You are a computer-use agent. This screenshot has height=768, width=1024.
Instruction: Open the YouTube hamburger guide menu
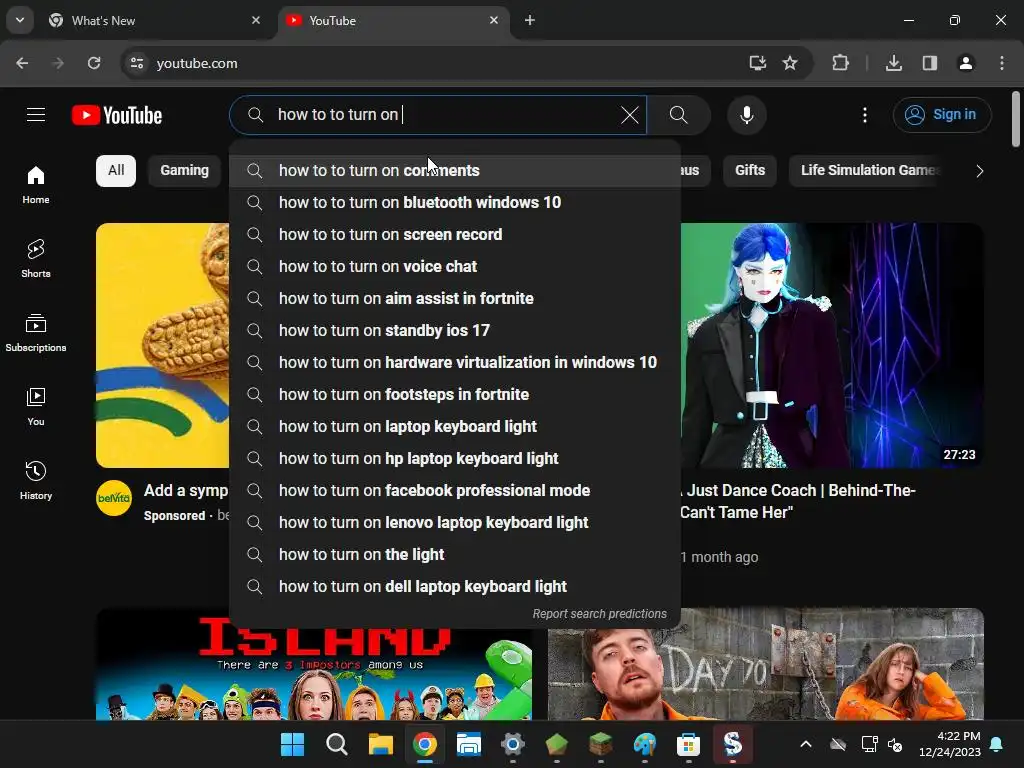36,115
